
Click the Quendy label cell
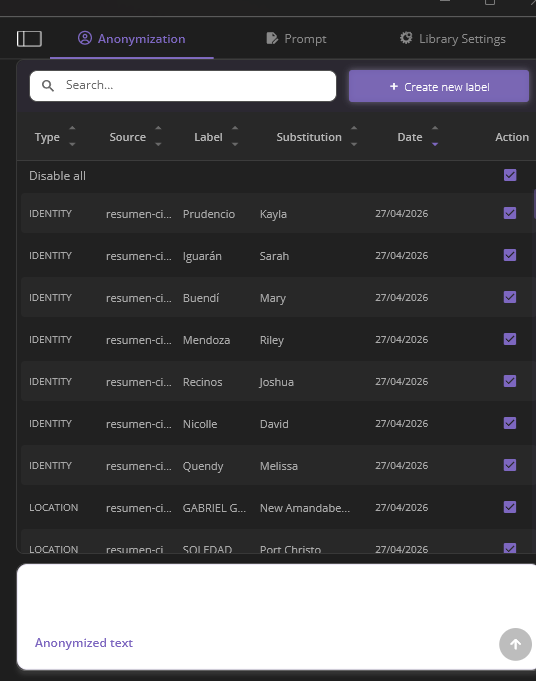click(x=203, y=466)
